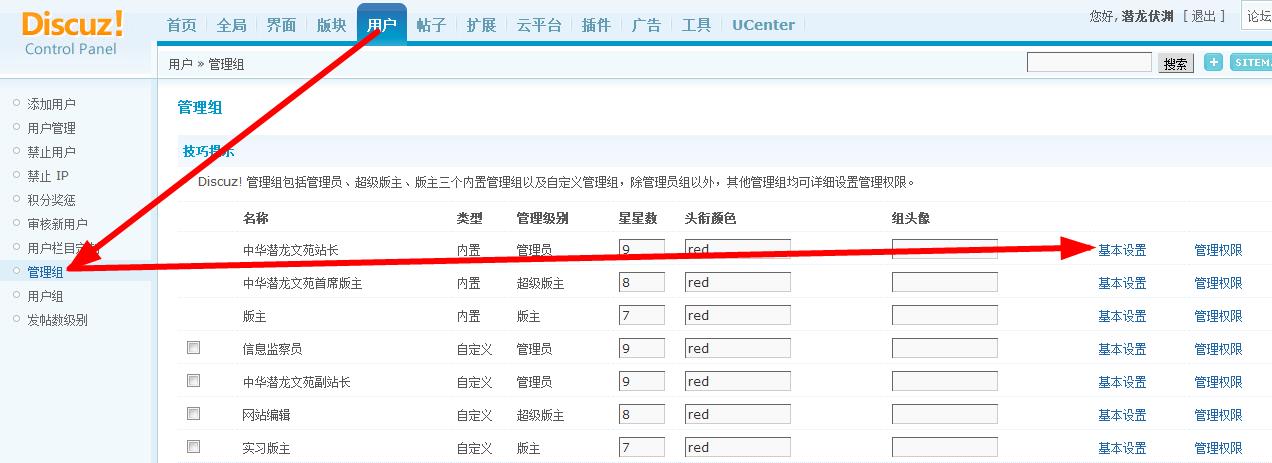The image size is (1272, 463).
Task: Open 添加用户 in the sidebar
Action: 51,104
